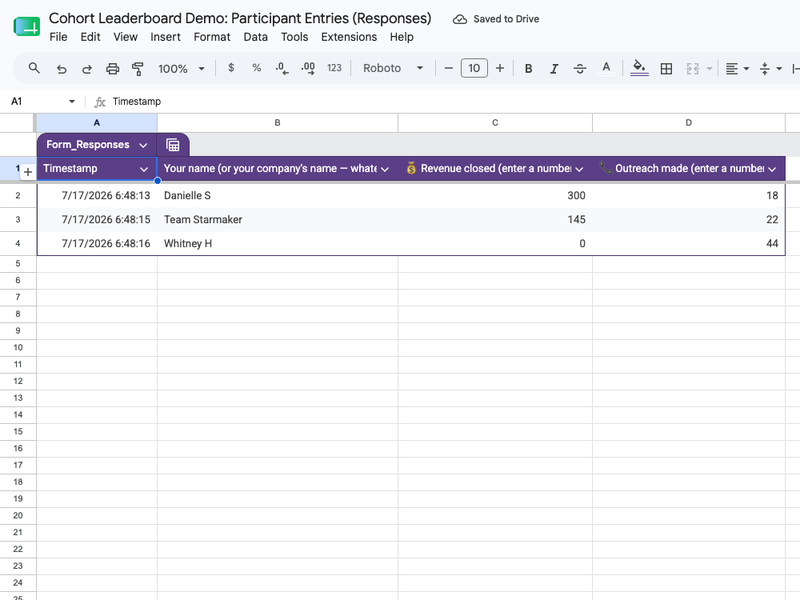Open Your name column dropdown
The height and width of the screenshot is (600, 800).
[x=385, y=169]
